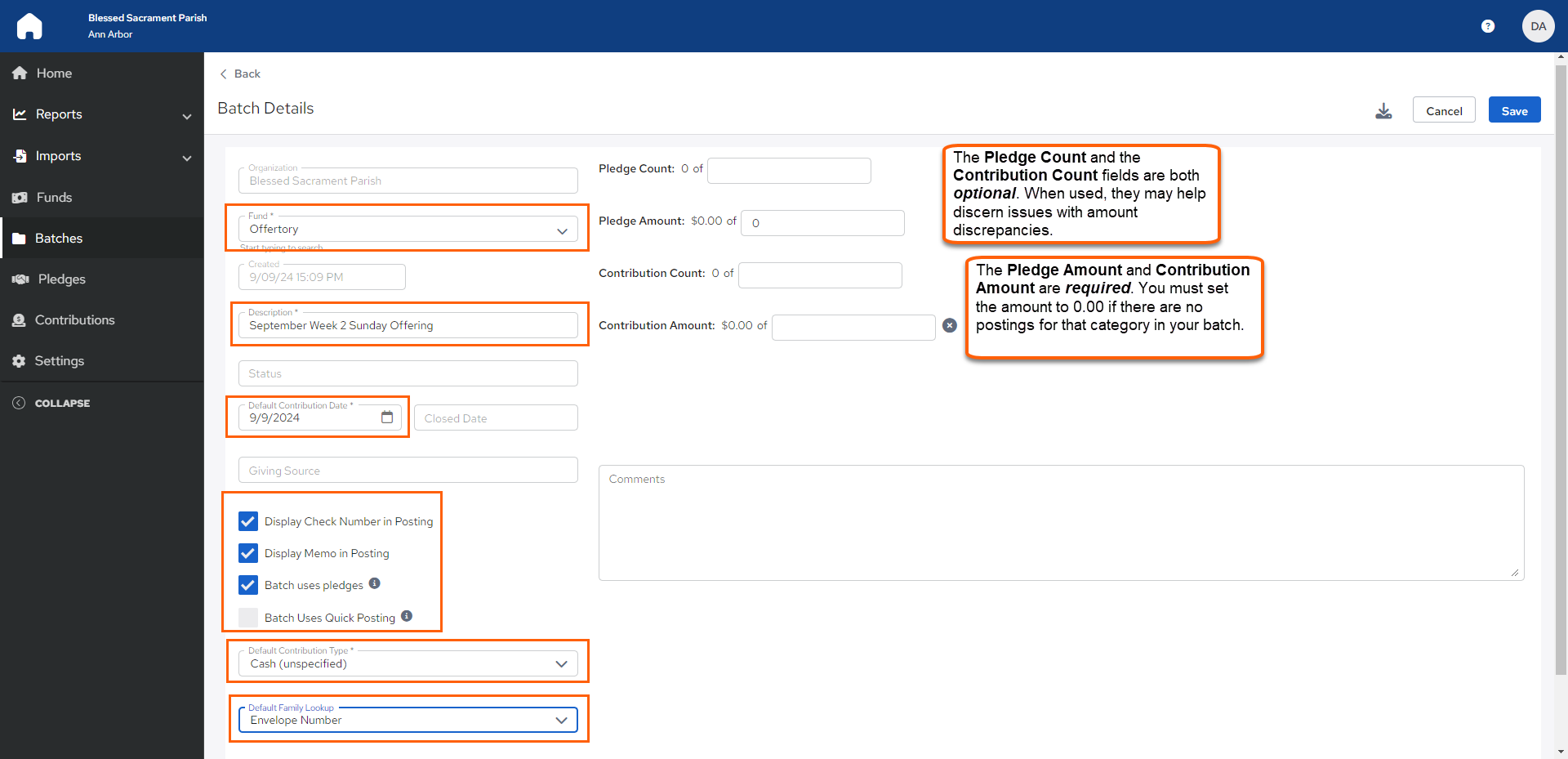Click the Settings gear icon in sidebar
The width and height of the screenshot is (1568, 759).
coord(19,361)
